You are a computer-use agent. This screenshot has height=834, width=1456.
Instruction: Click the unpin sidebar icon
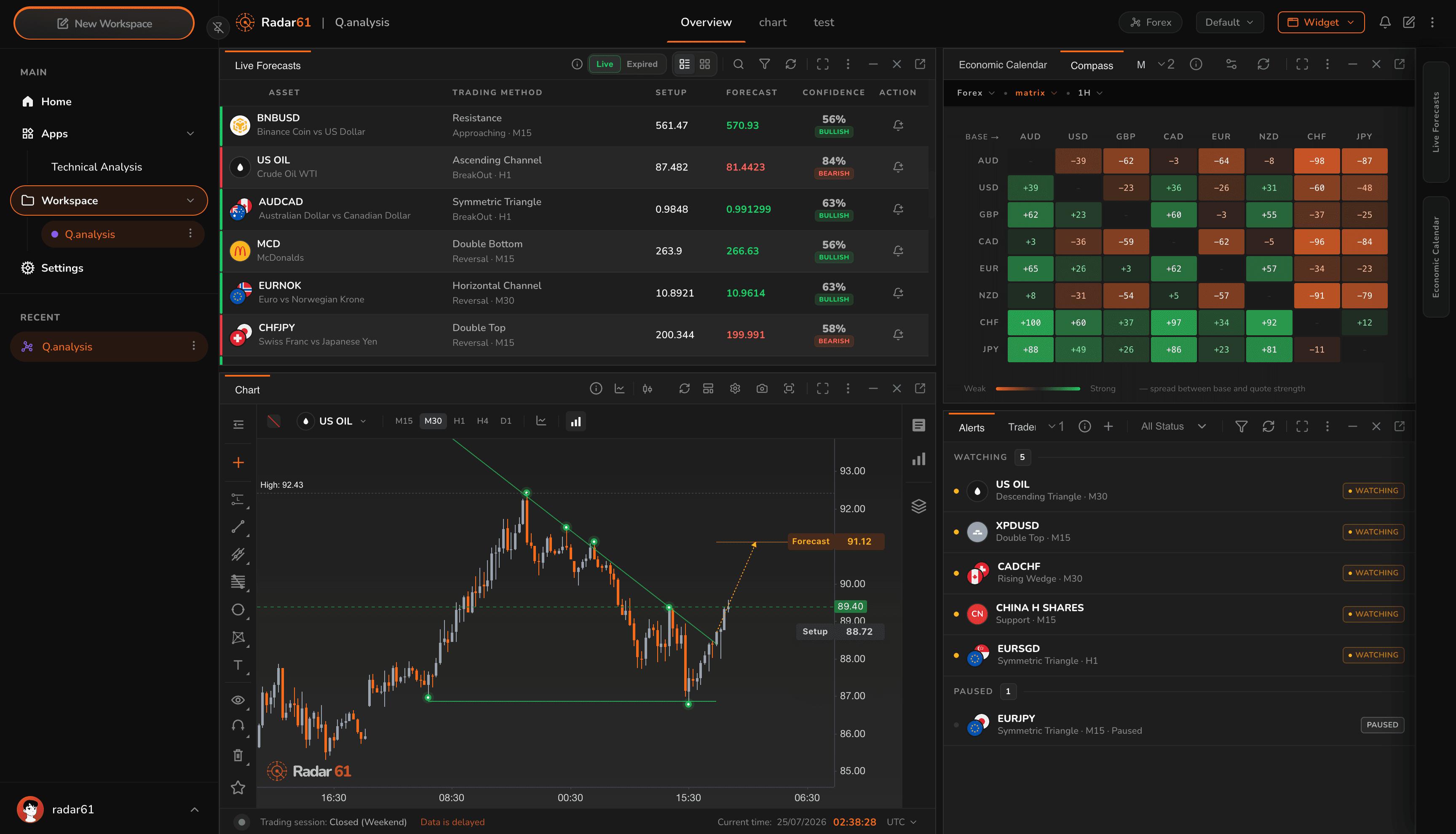point(218,27)
